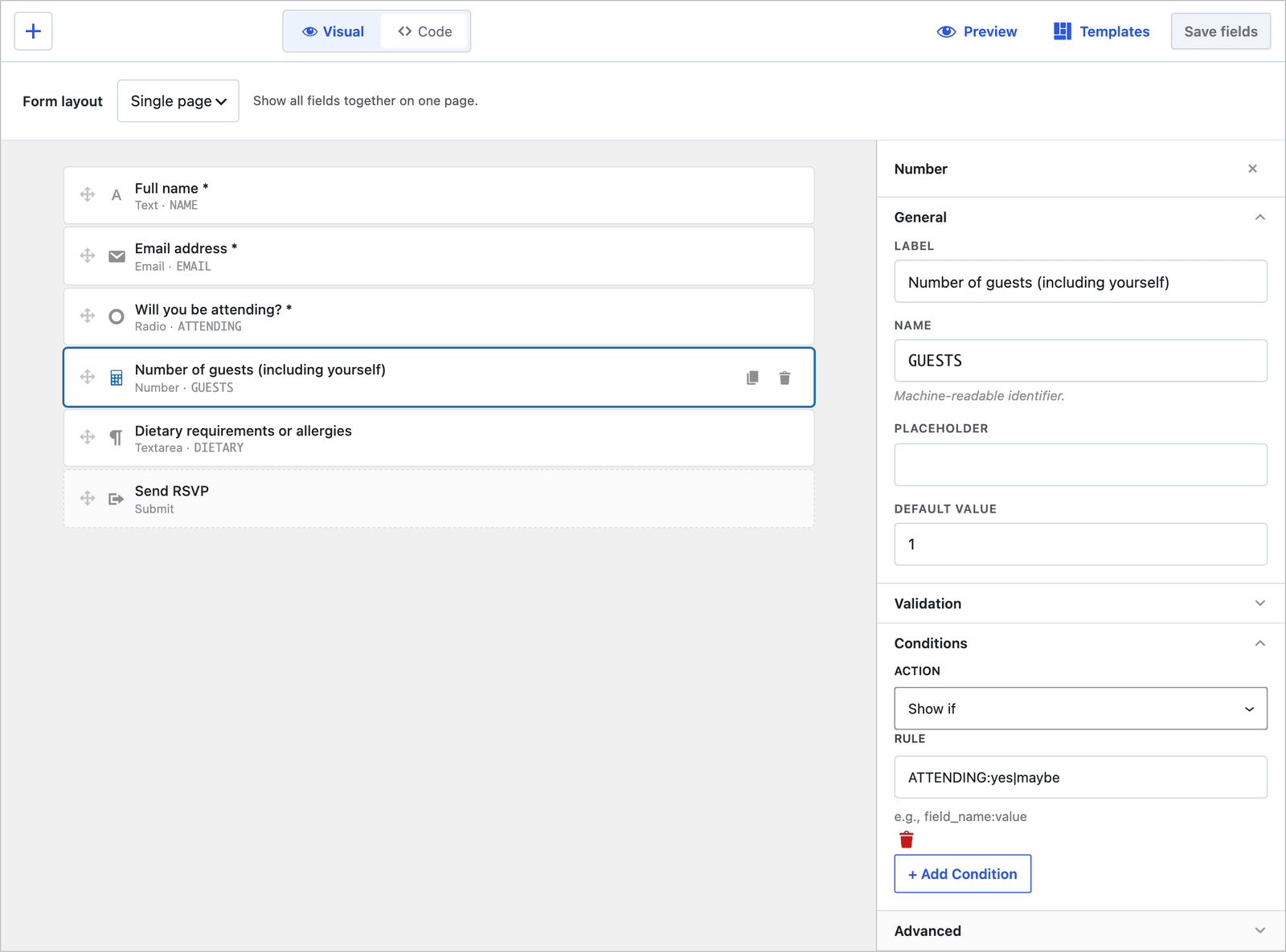The width and height of the screenshot is (1286, 952).
Task: Delete the Number of guests field
Action: click(784, 378)
